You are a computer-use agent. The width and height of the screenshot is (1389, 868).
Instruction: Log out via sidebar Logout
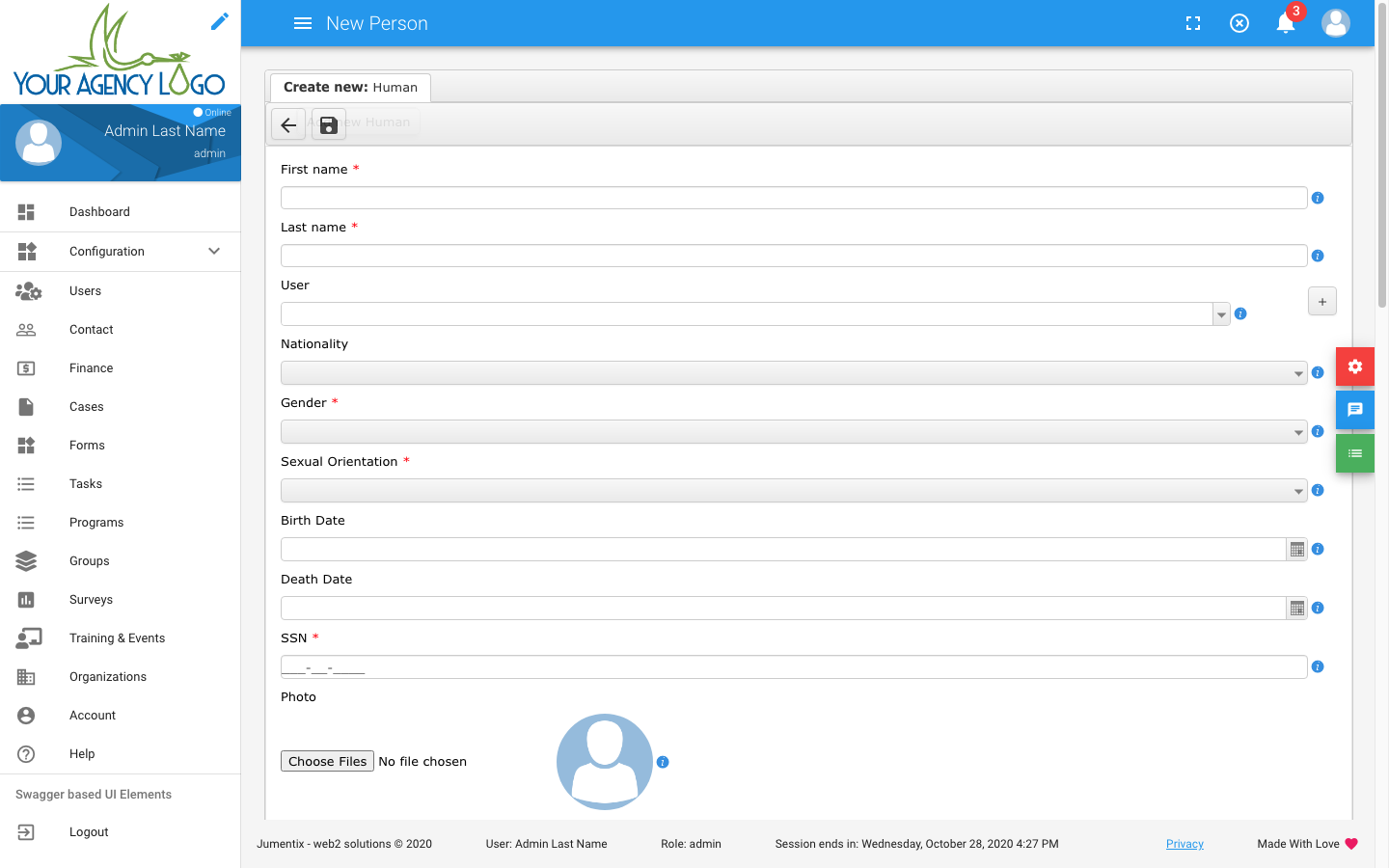coord(121,832)
